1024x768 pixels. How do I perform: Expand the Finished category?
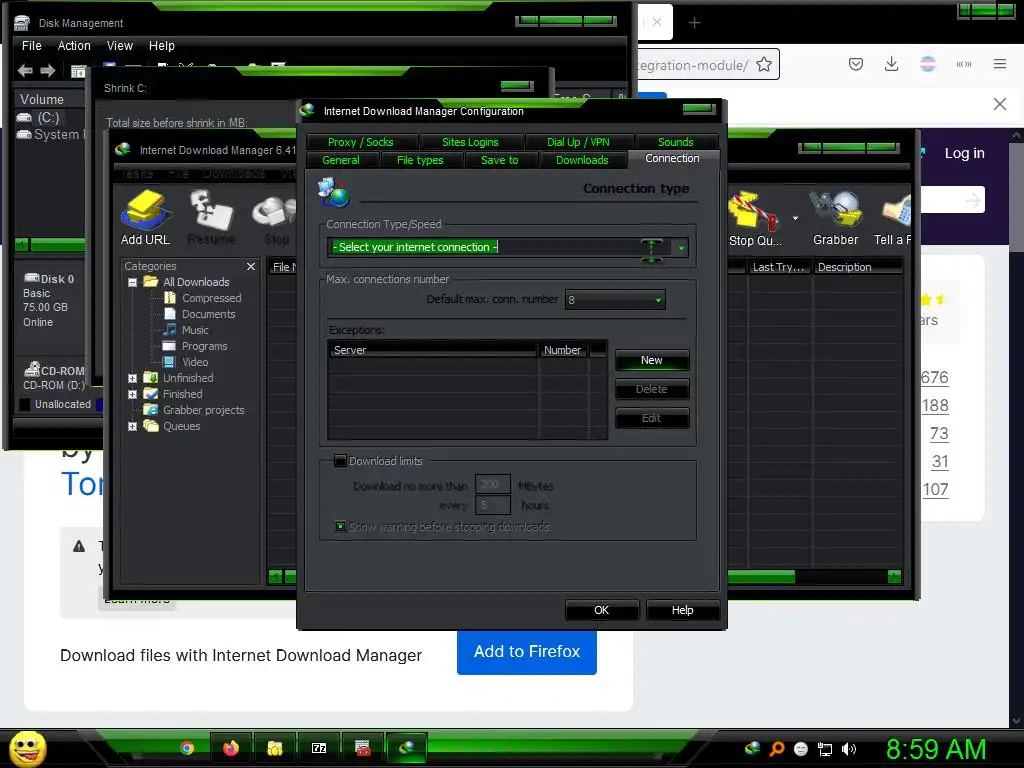(x=133, y=394)
